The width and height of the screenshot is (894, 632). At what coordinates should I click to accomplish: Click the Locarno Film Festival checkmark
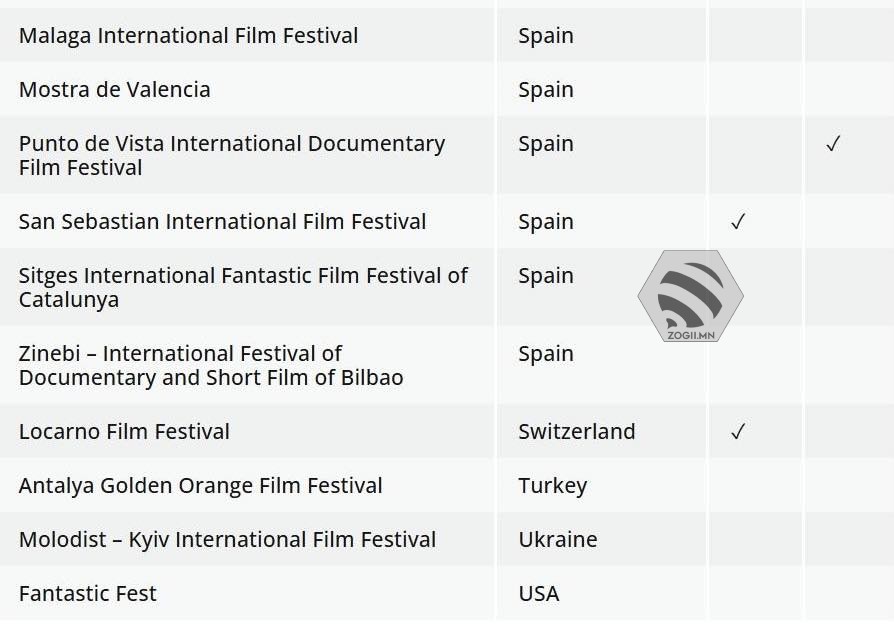738,432
